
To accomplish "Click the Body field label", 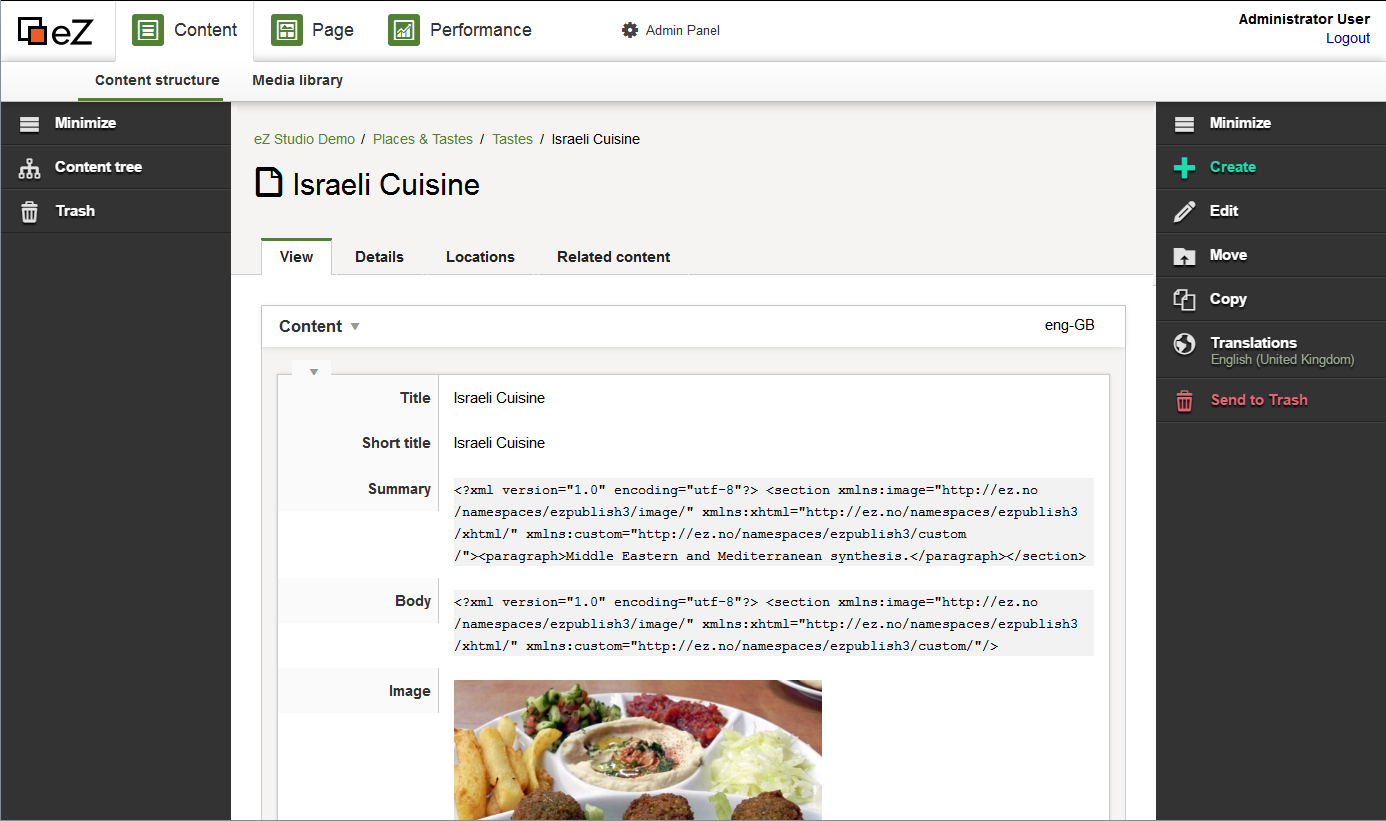I will [413, 601].
